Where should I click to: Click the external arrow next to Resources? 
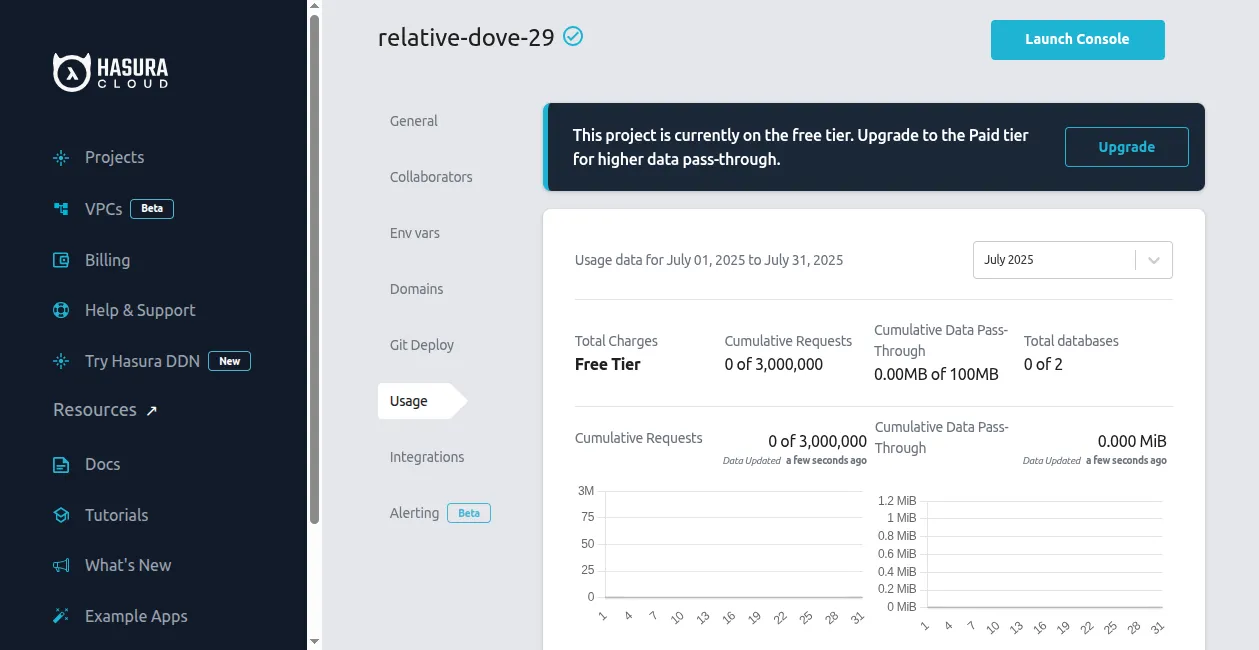(152, 410)
